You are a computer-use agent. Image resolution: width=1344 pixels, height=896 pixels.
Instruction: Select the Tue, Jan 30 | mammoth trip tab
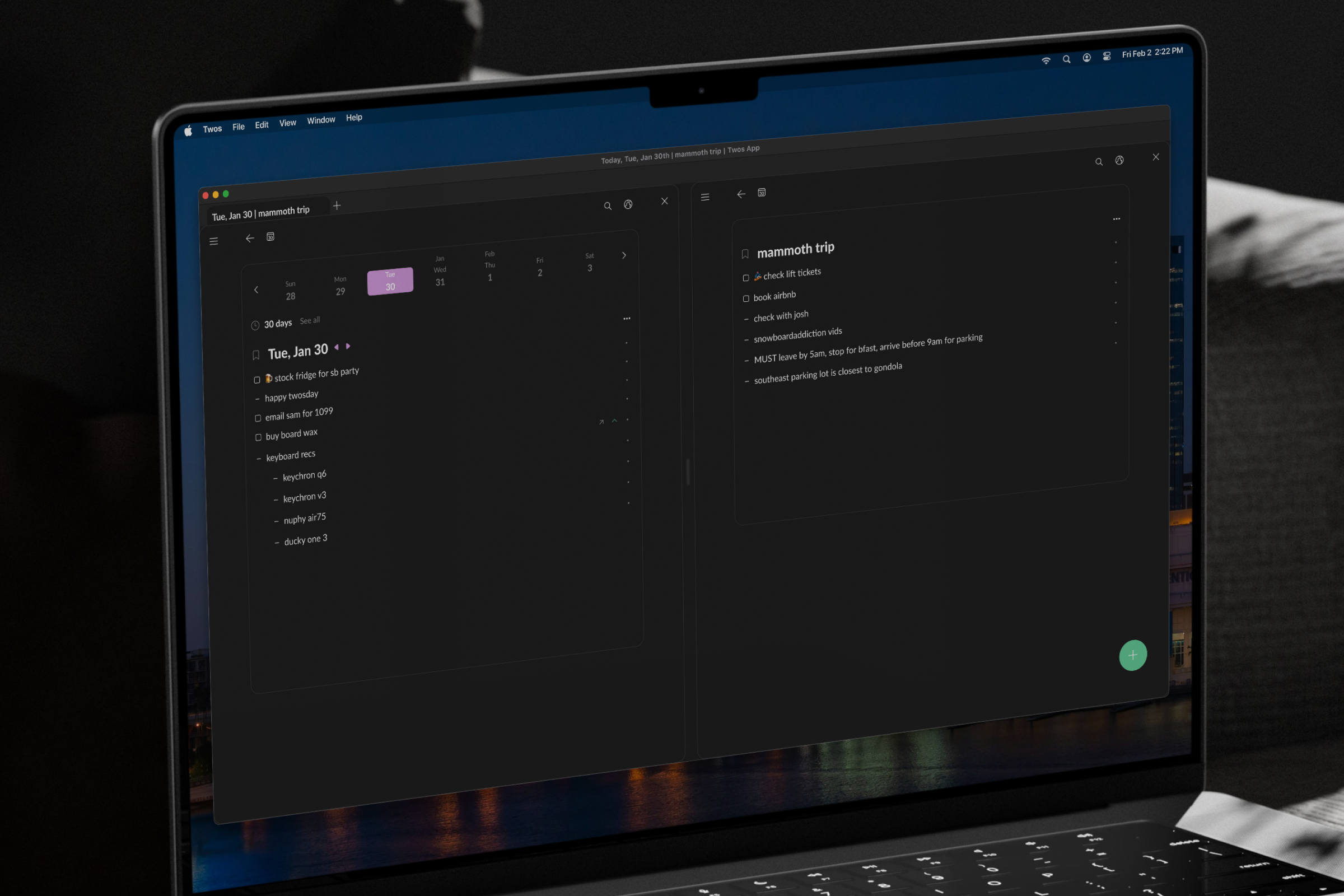(260, 213)
